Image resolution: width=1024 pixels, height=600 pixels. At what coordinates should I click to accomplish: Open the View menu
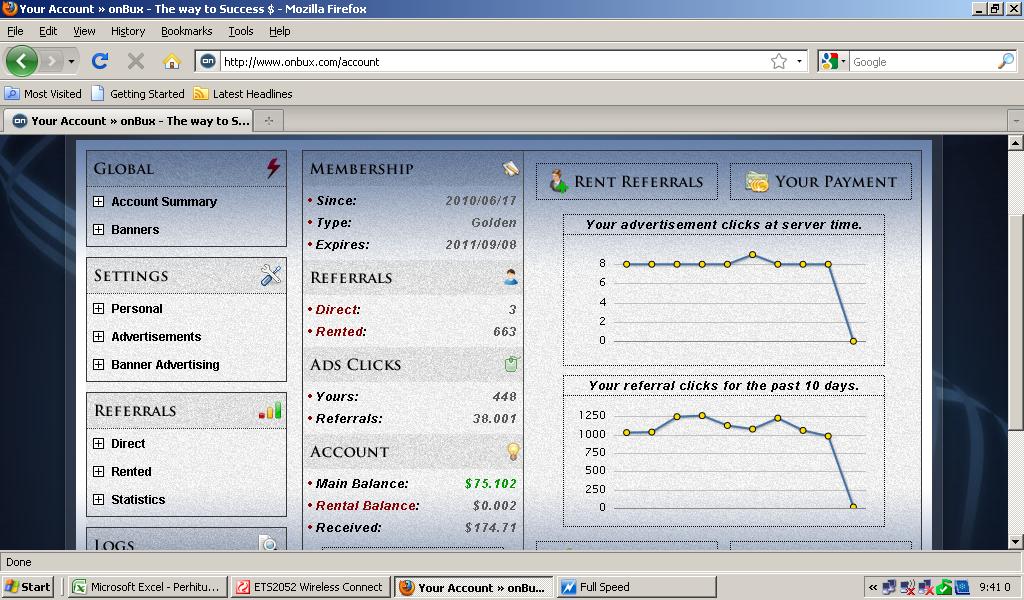(84, 31)
